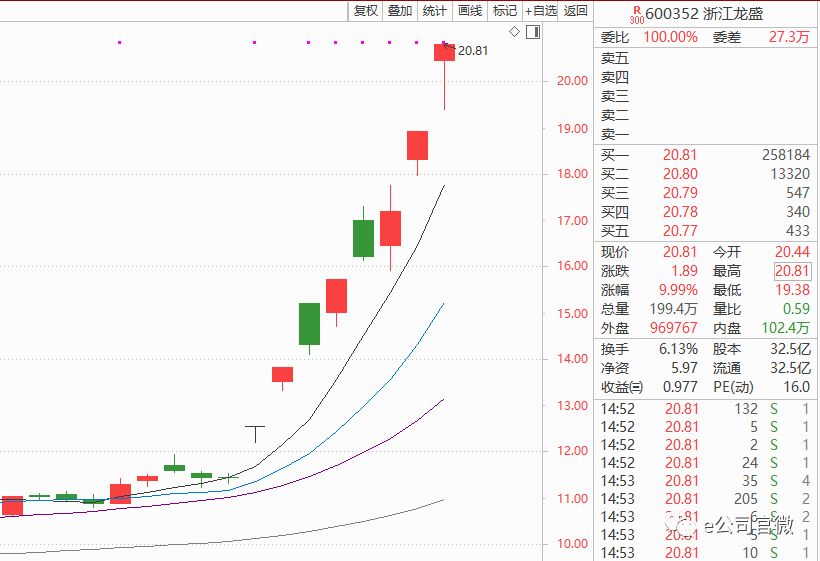820x561 pixels.
Task: Click the boxed 最高 value 20.81
Action: 792,271
